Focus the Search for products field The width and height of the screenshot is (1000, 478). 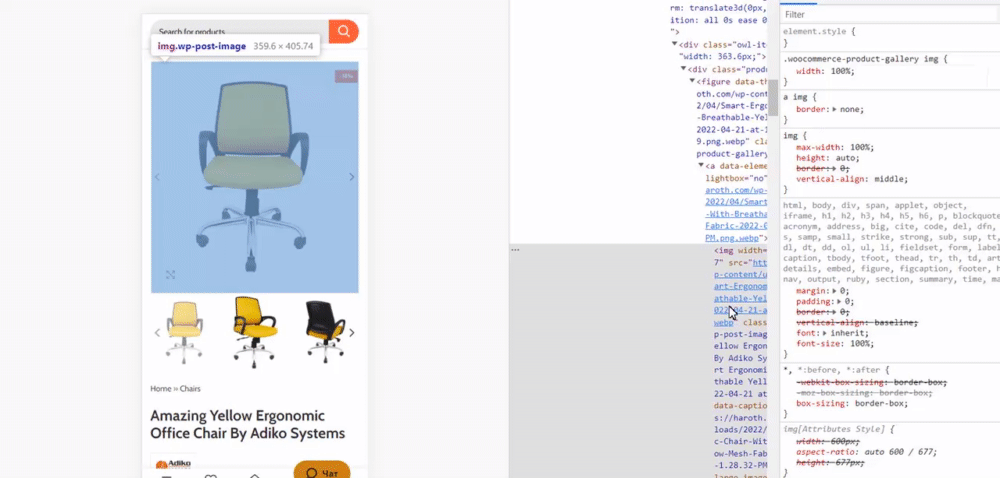click(x=240, y=31)
